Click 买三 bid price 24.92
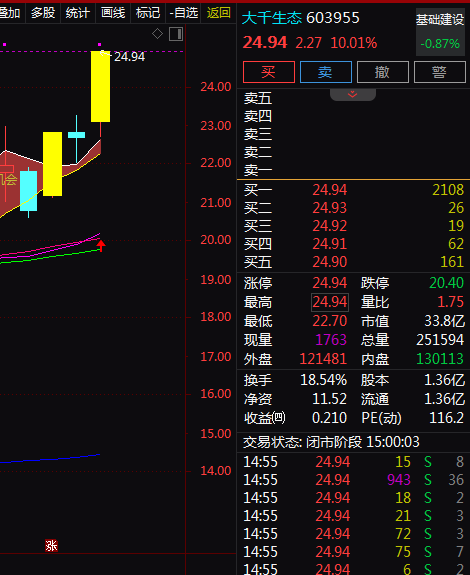The width and height of the screenshot is (470, 575). point(330,226)
